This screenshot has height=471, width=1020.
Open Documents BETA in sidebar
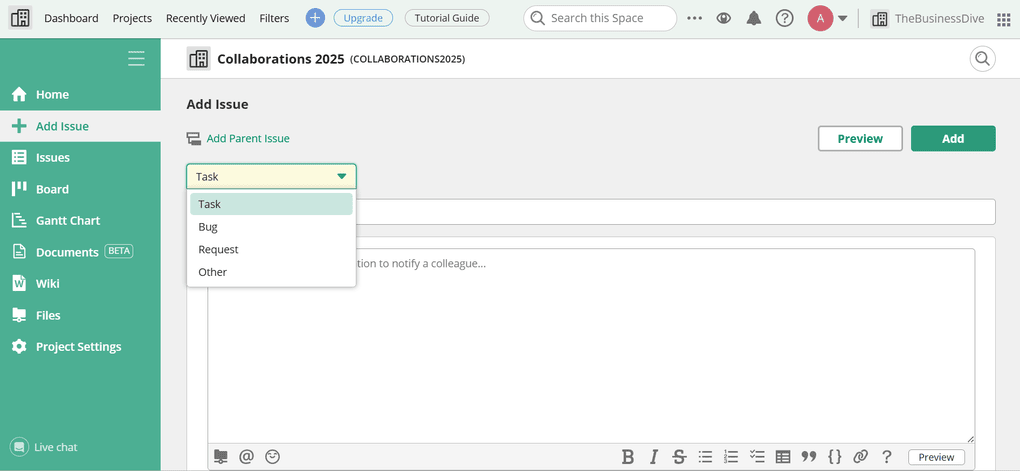pyautogui.click(x=80, y=252)
